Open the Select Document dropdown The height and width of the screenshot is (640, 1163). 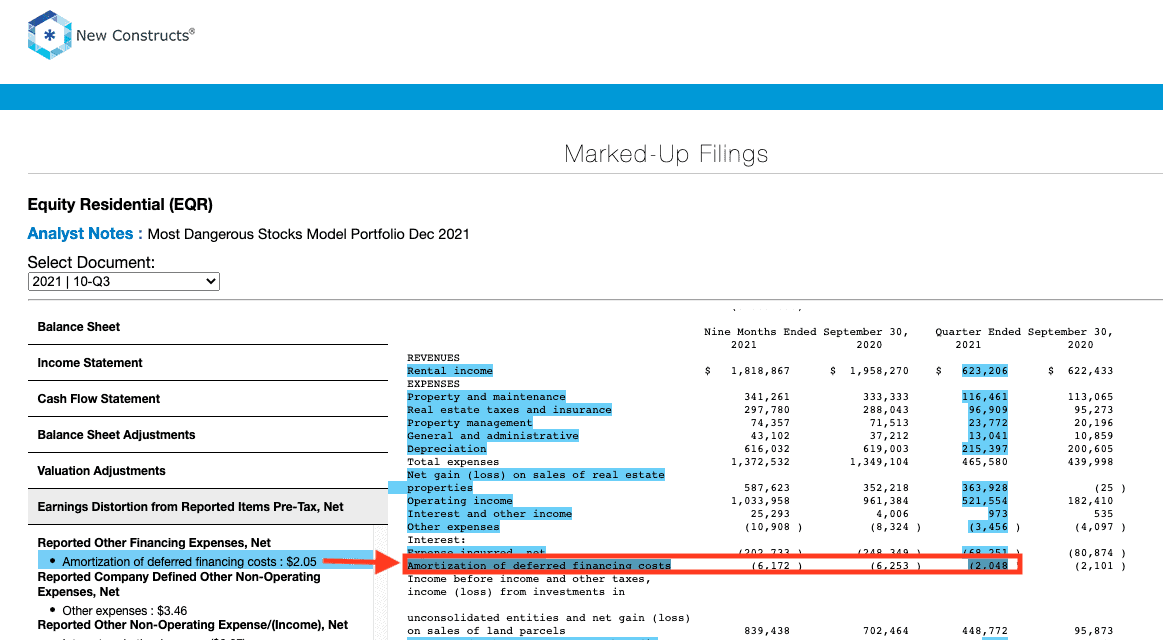click(124, 282)
